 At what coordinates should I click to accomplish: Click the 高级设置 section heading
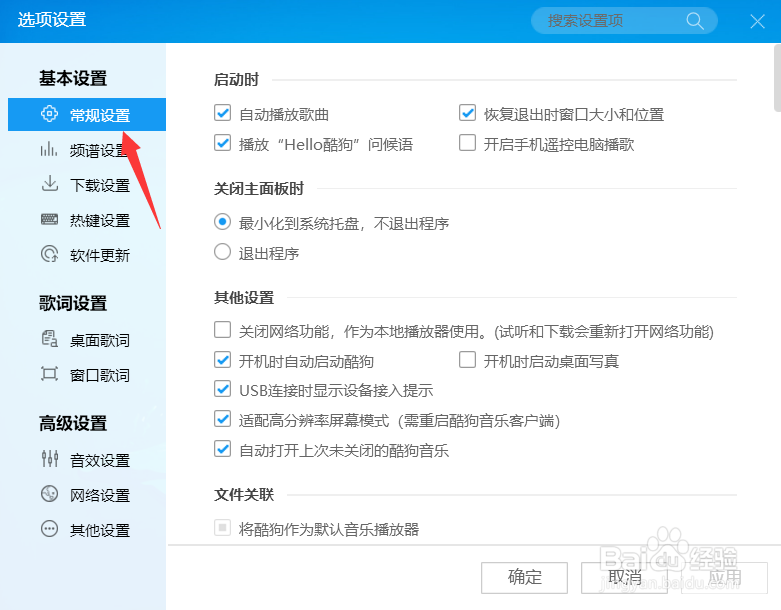click(73, 423)
